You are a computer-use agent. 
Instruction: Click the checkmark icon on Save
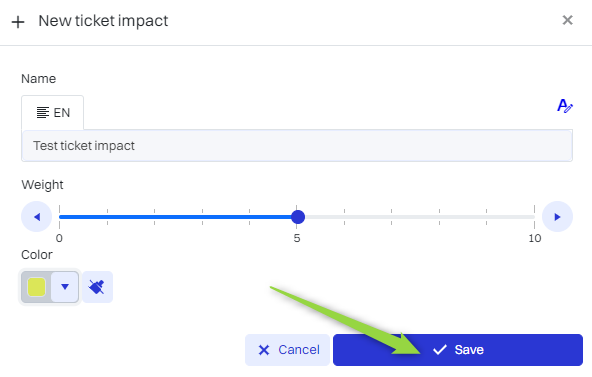pyautogui.click(x=440, y=350)
